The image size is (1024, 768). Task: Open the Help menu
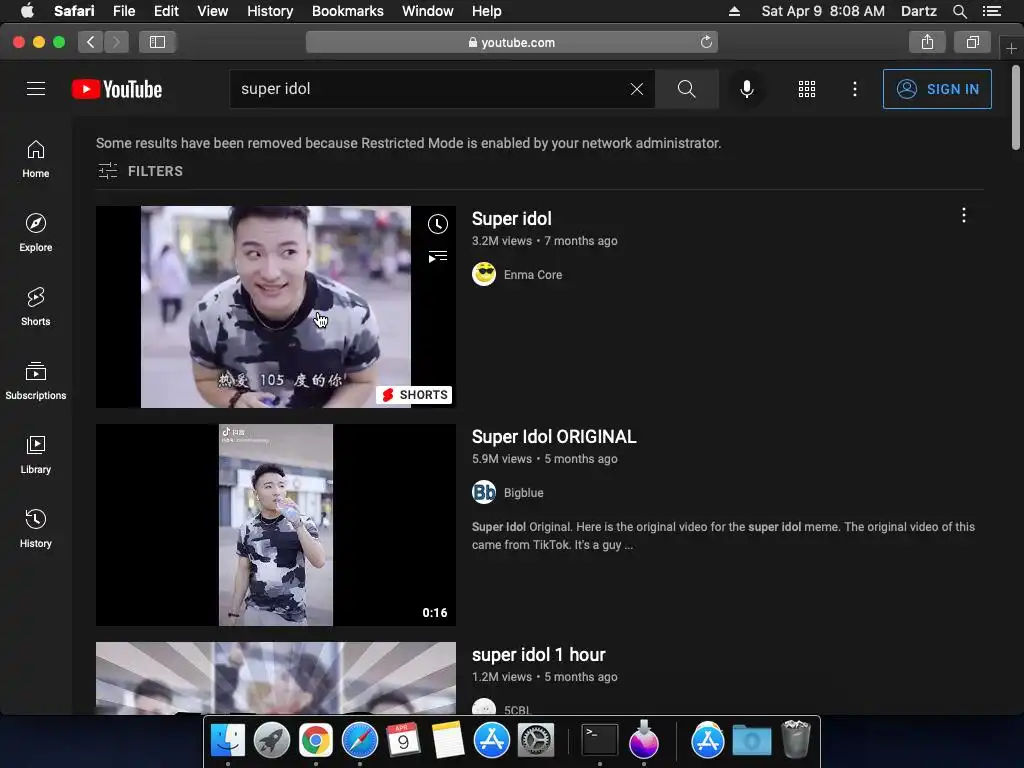(x=487, y=11)
